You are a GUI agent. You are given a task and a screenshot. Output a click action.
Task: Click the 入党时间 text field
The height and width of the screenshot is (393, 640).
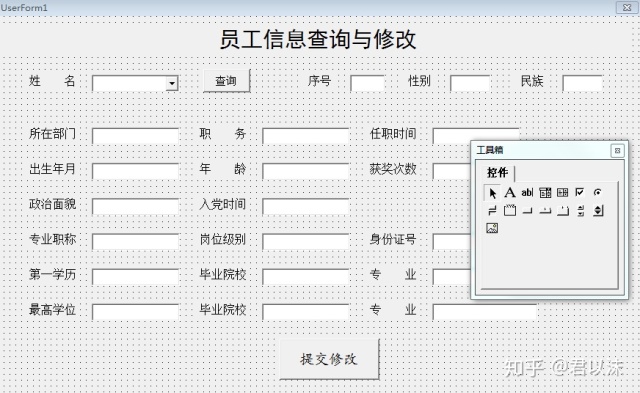[x=305, y=206]
